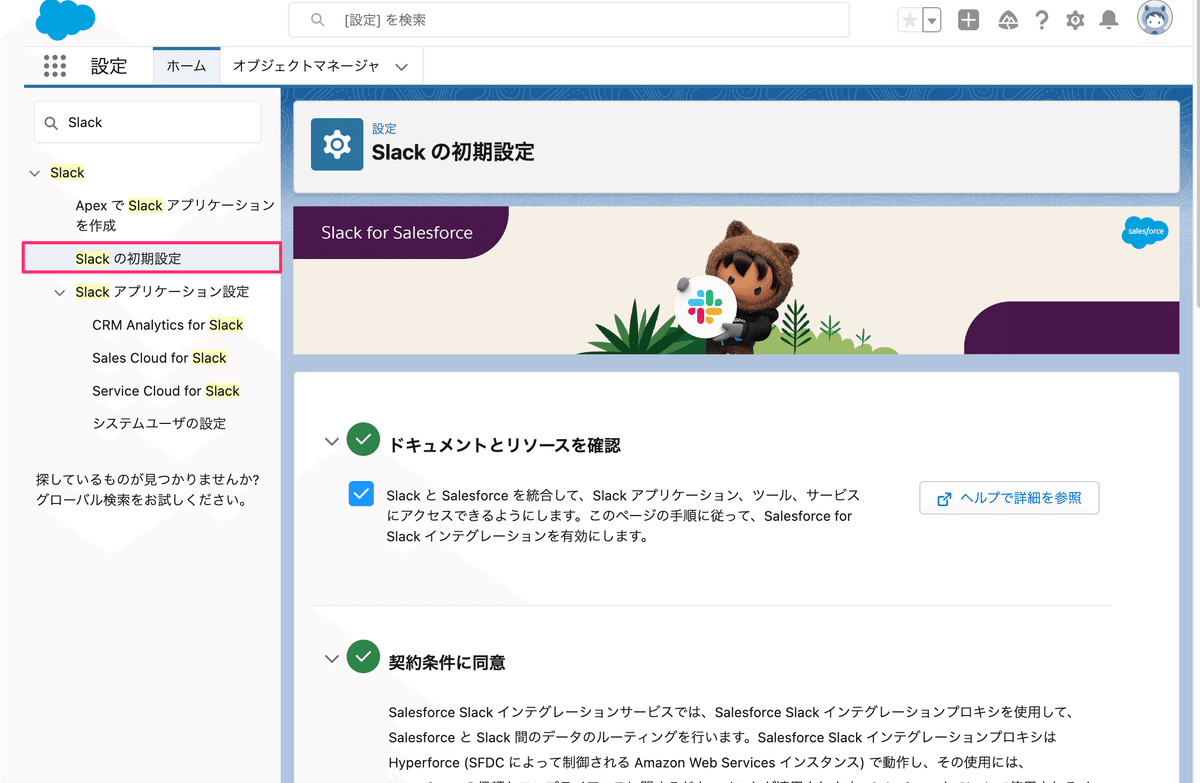Click the ドキュメントとリソースを確認 heading
The width and height of the screenshot is (1200, 783).
504,445
